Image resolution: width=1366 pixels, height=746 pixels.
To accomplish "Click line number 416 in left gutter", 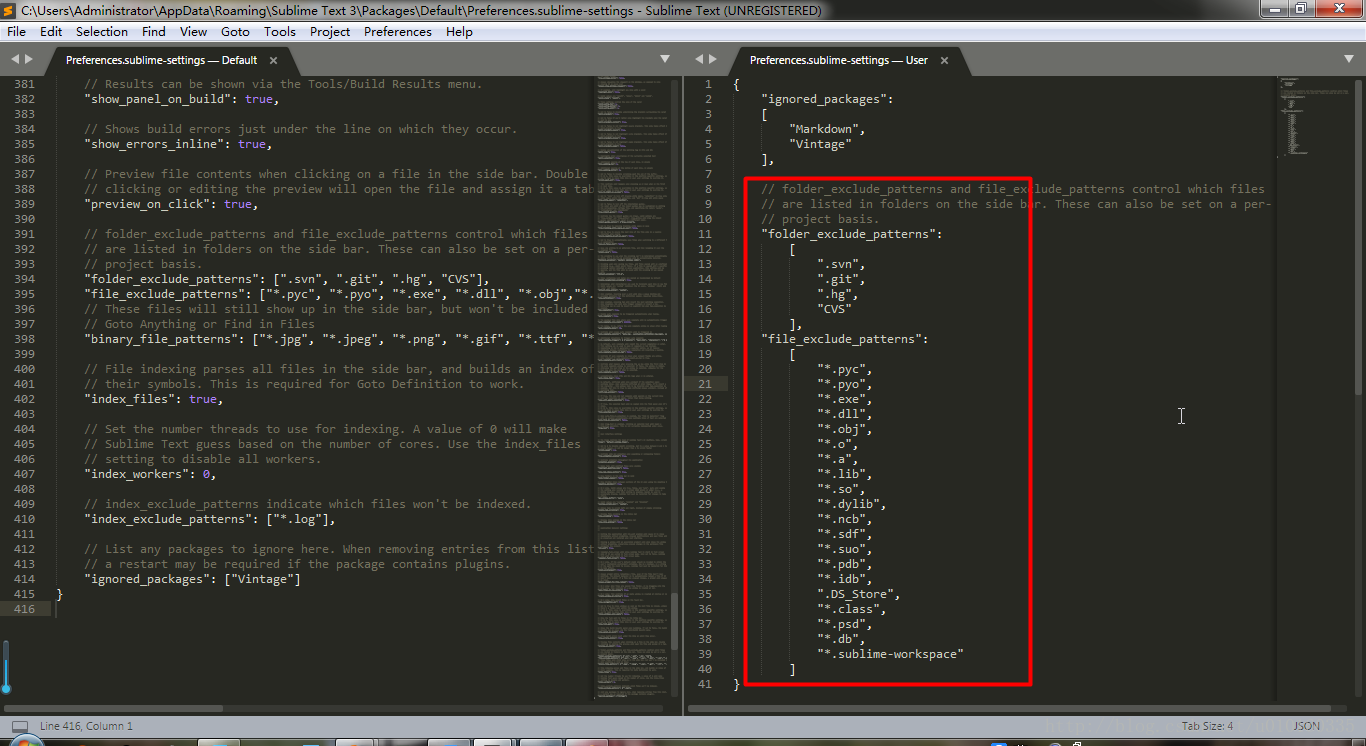I will click(x=24, y=609).
